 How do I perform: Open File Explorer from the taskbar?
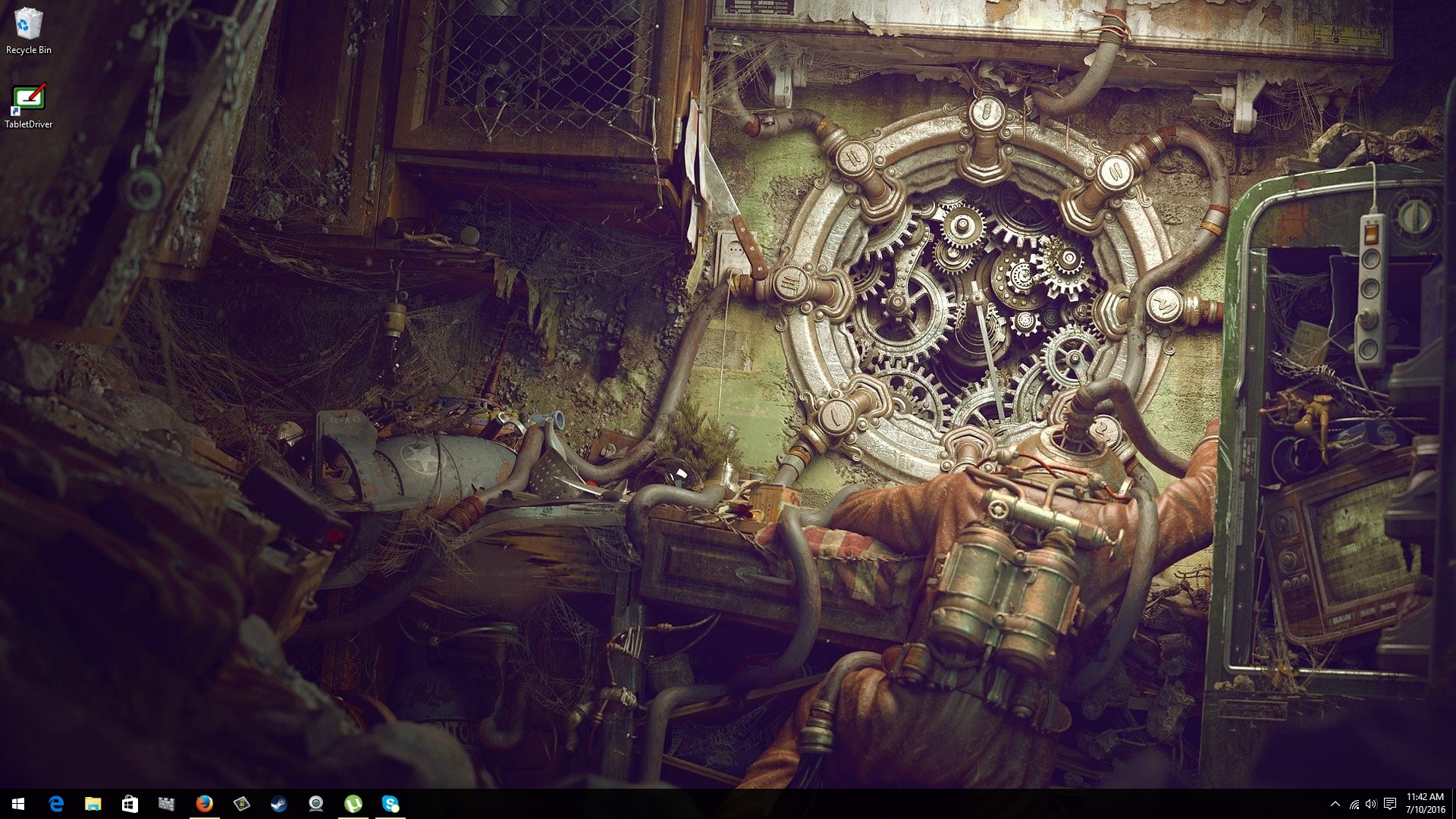(x=93, y=804)
